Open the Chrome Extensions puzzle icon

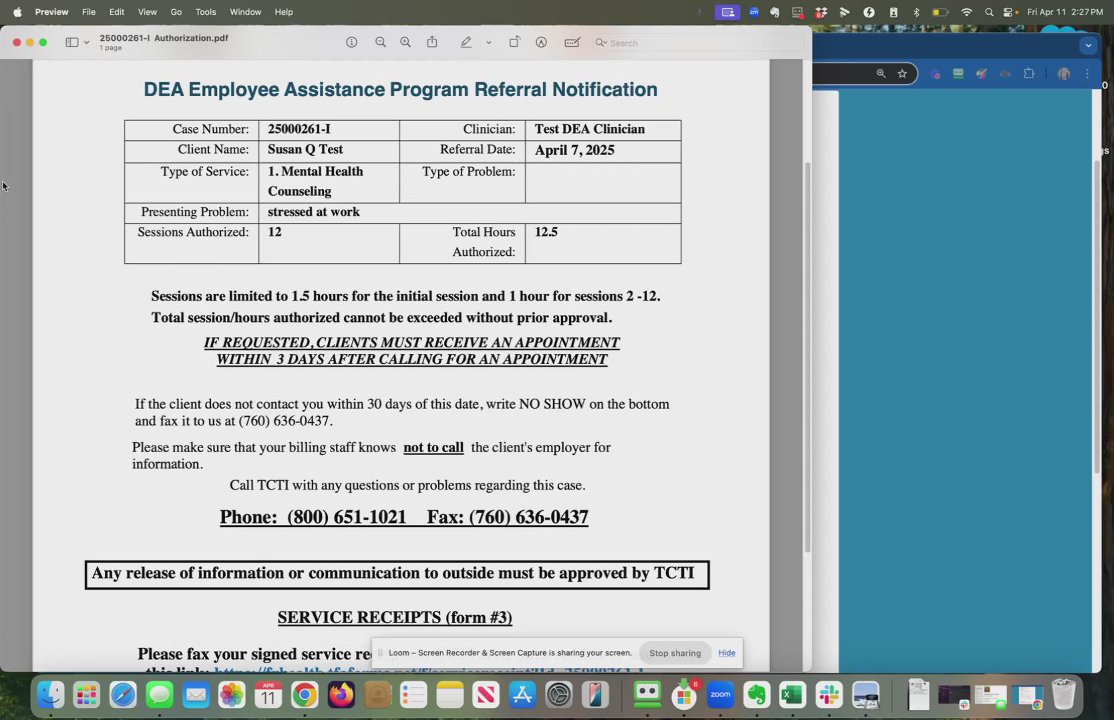[x=1029, y=73]
